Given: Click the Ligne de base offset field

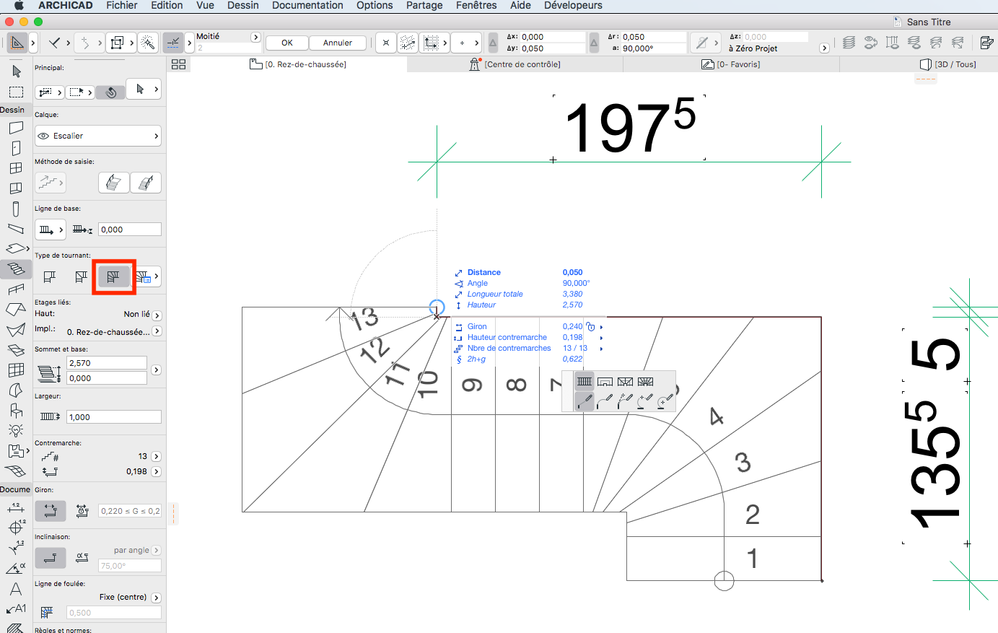Looking at the screenshot, I should [130, 230].
